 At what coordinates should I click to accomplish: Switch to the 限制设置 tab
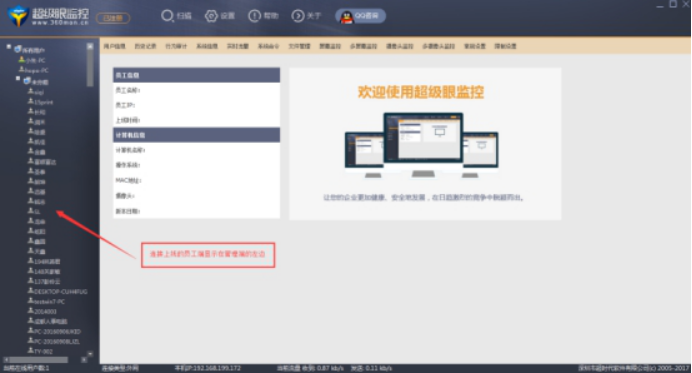point(505,46)
